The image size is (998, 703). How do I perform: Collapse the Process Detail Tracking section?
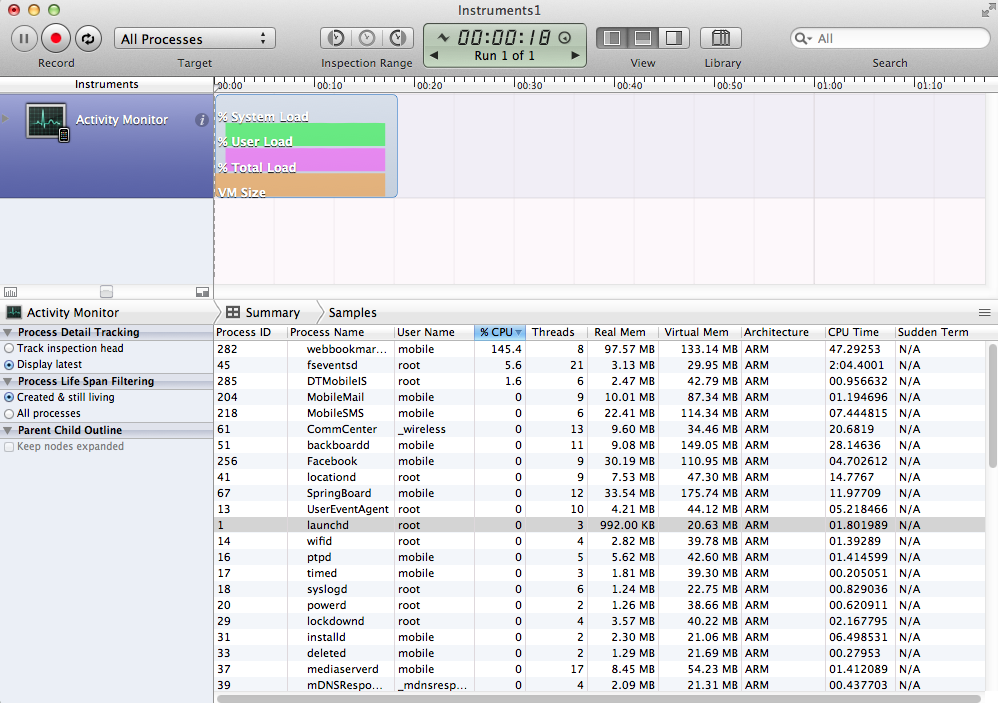click(8, 332)
